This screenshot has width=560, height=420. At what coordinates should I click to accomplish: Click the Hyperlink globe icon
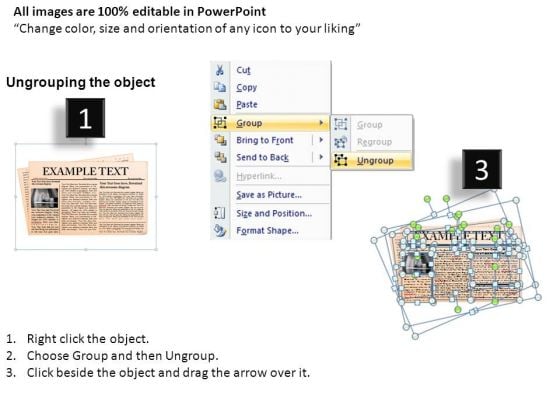(220, 176)
